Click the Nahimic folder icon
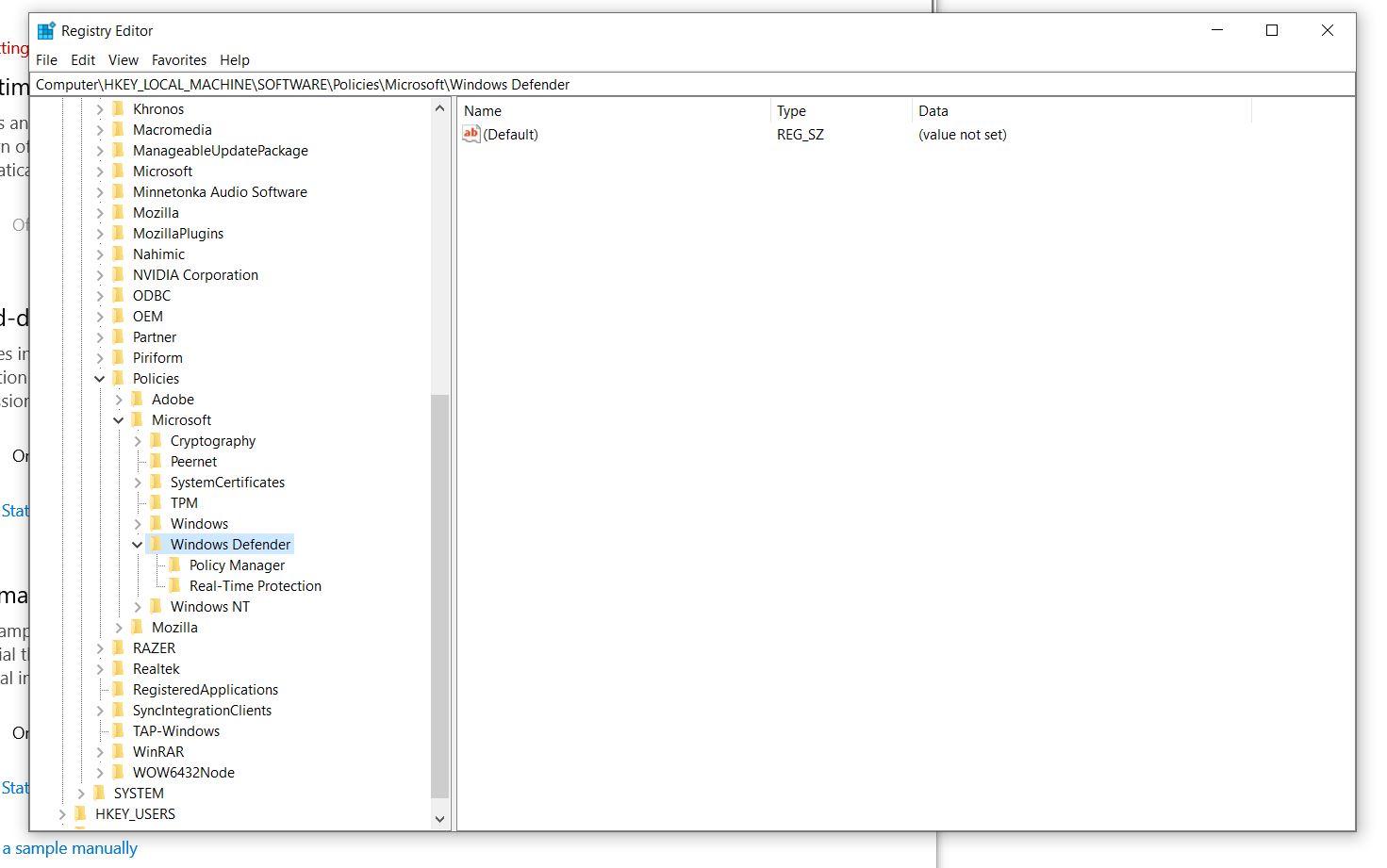Viewport: 1387px width, 868px height. [x=118, y=254]
